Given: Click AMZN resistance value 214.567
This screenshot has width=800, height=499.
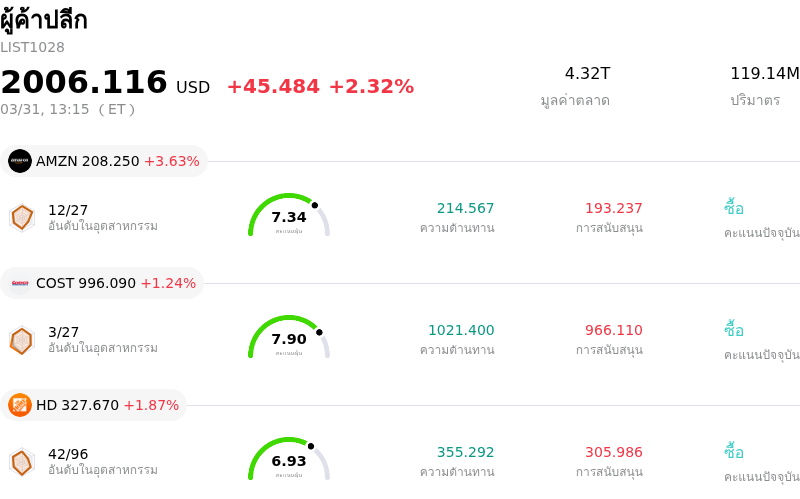Looking at the screenshot, I should 465,208.
